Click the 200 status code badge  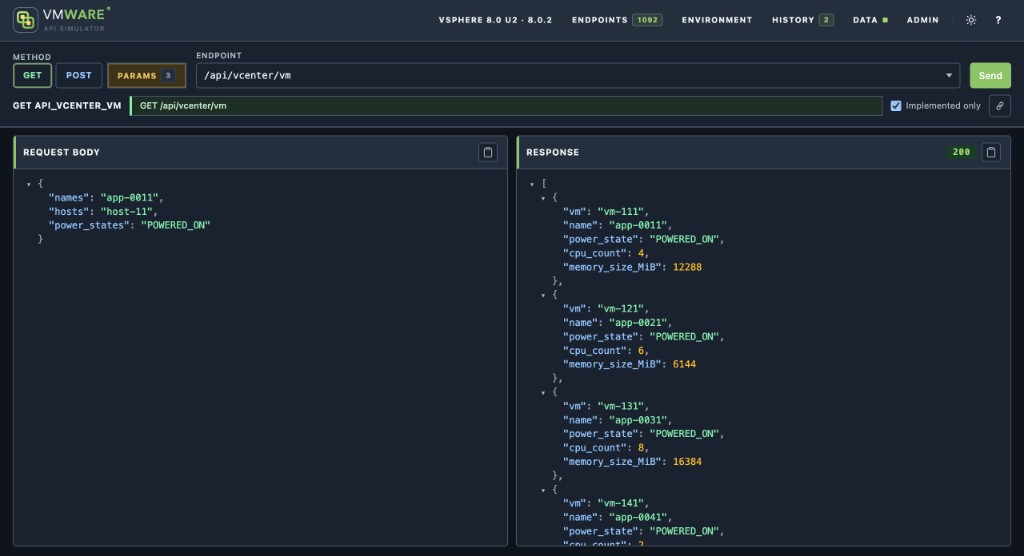tap(961, 152)
